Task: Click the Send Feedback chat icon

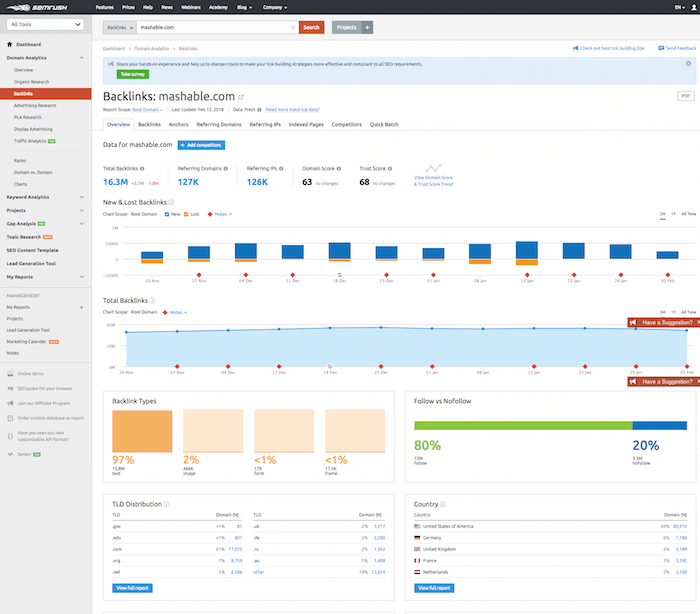Action: [661, 48]
